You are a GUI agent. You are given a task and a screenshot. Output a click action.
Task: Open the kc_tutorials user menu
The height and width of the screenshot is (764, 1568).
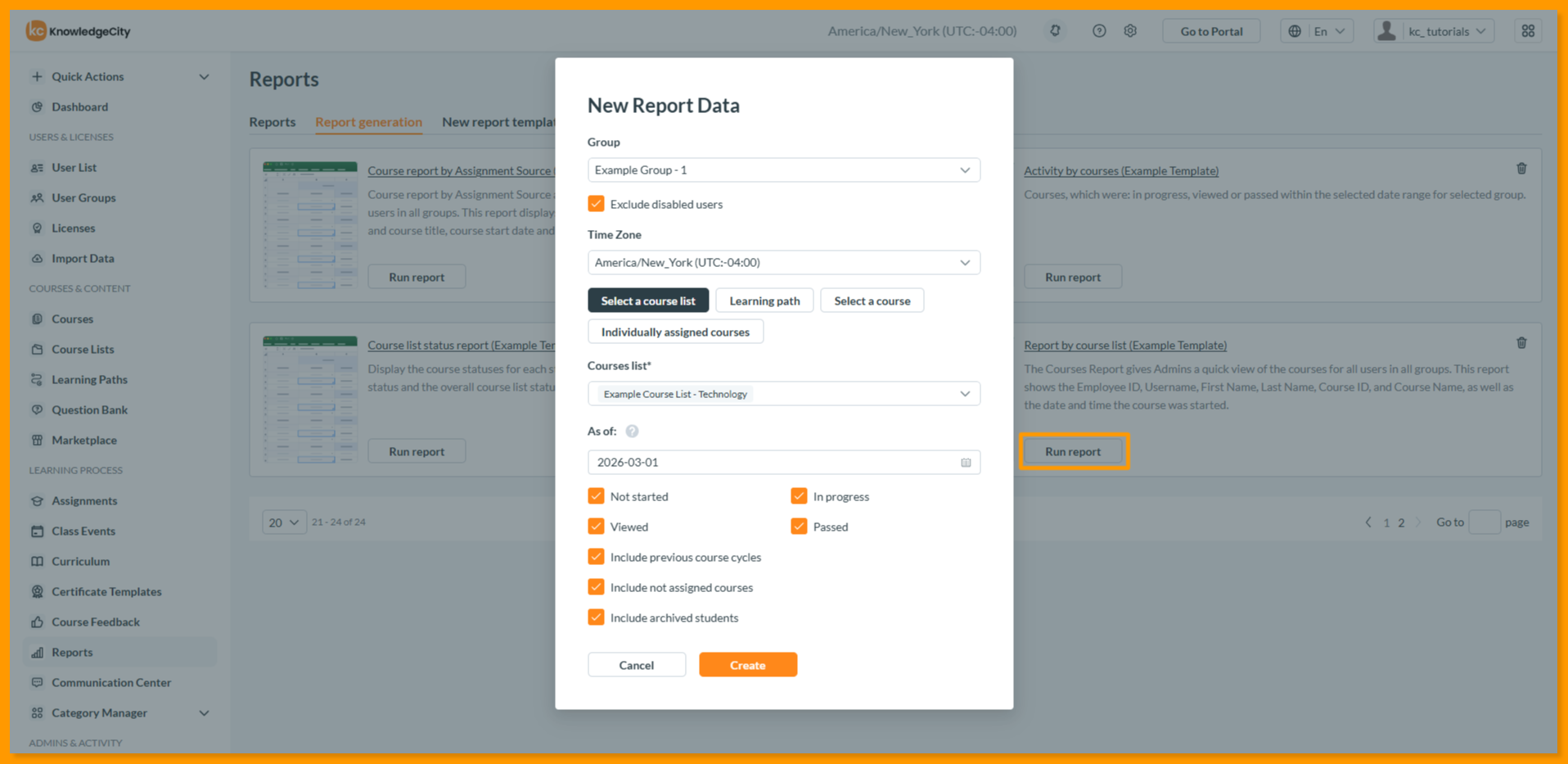pos(1434,31)
